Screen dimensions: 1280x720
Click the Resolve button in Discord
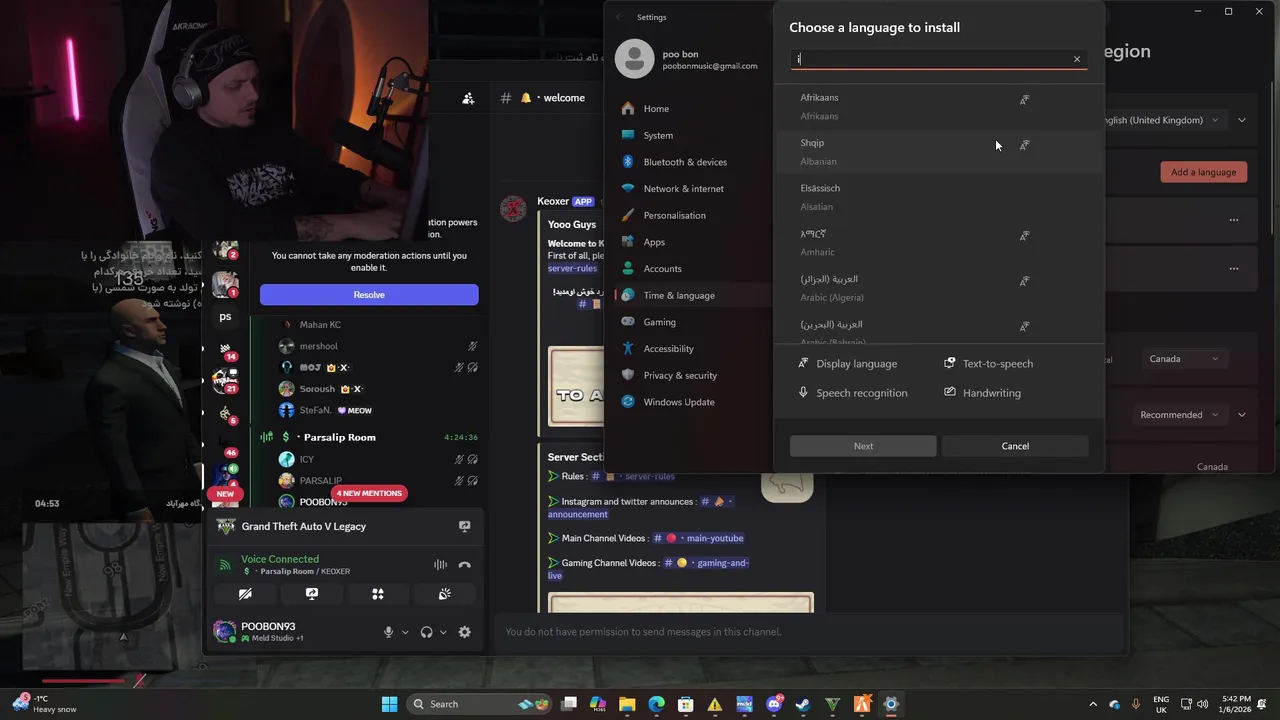coord(369,295)
